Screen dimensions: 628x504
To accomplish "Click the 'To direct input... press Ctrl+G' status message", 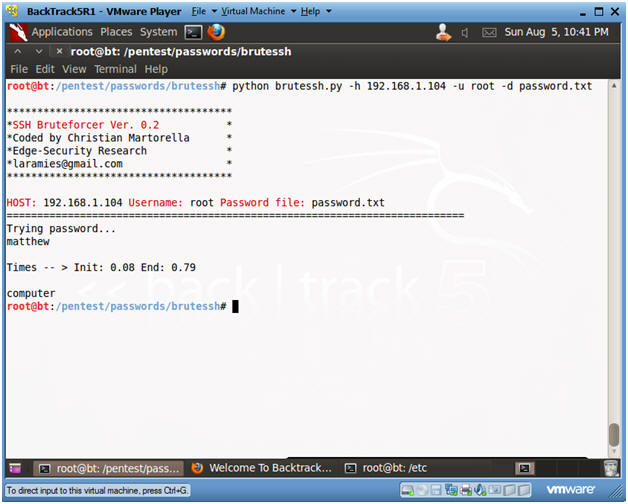I will 97,490.
